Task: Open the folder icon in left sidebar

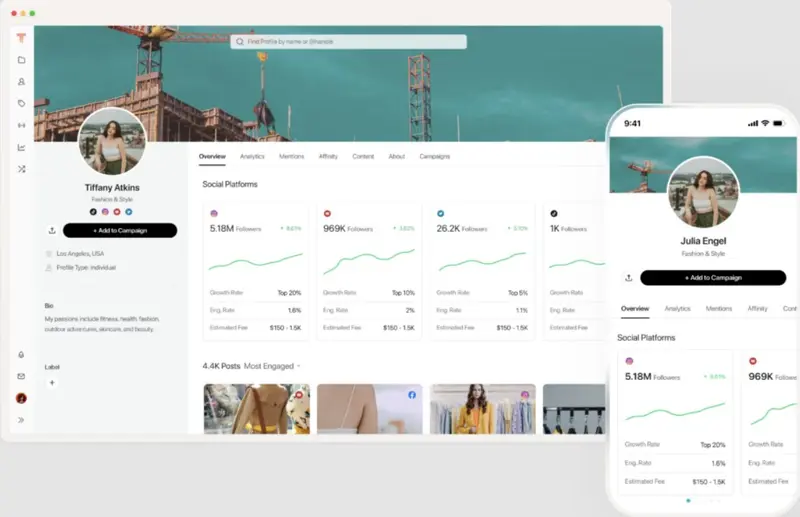Action: [21, 60]
